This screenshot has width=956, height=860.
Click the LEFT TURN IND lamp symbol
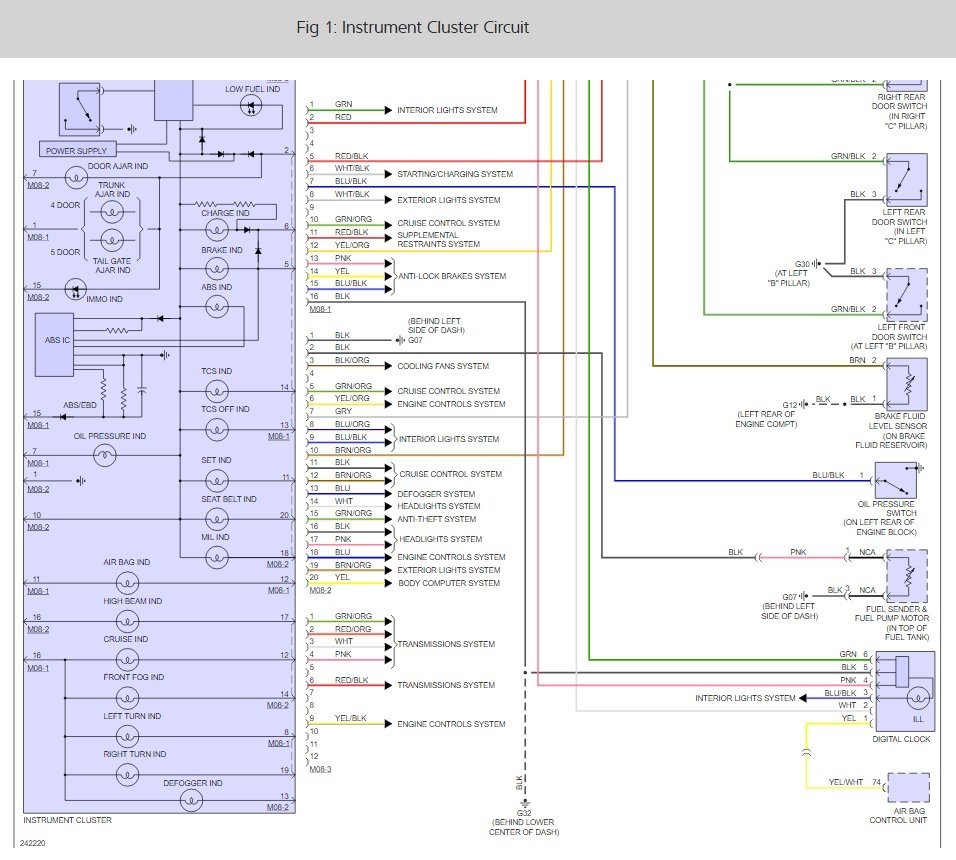pos(127,736)
